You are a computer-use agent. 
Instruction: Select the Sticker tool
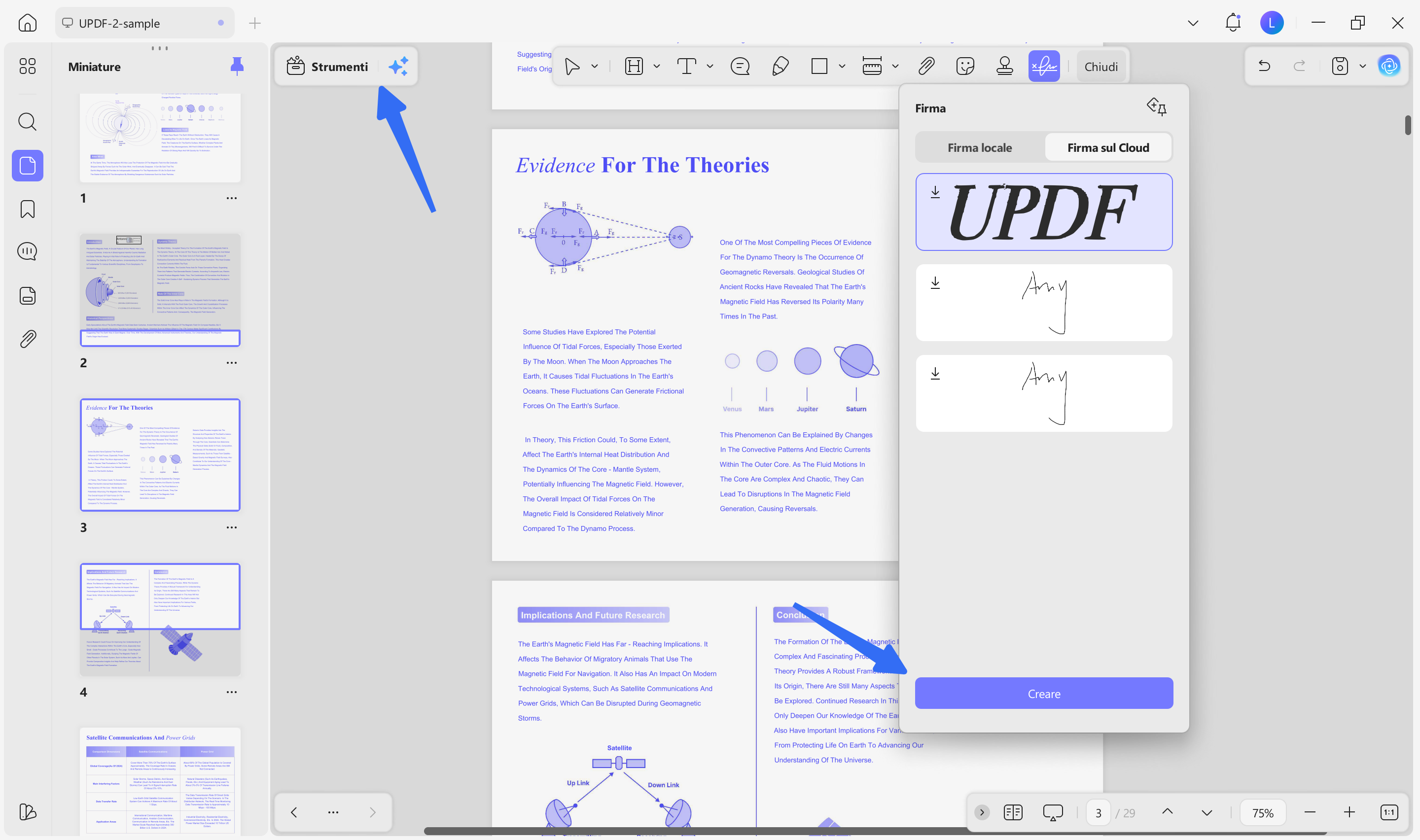[965, 66]
